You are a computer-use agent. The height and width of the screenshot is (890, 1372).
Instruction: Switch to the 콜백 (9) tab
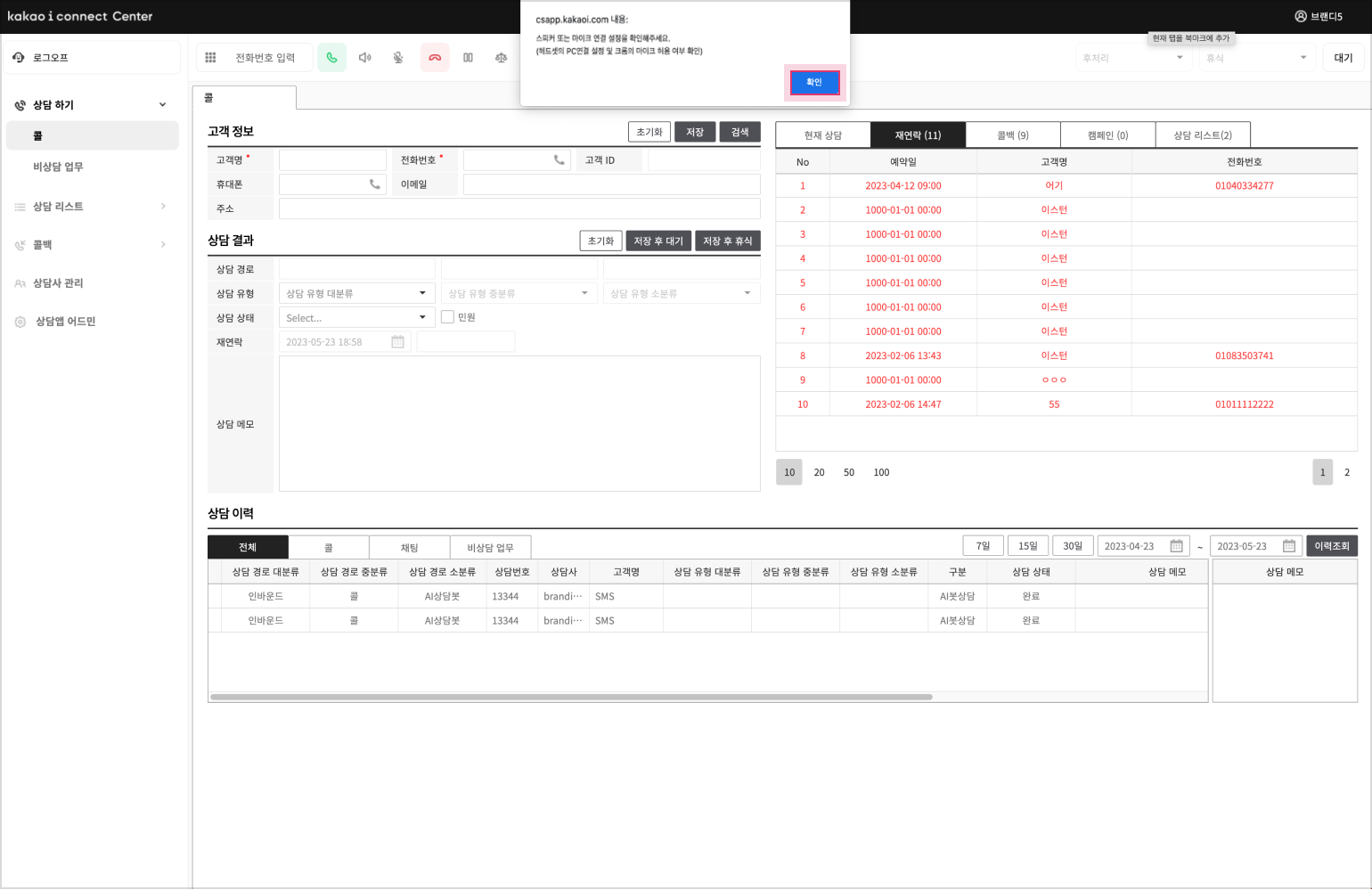[1012, 135]
